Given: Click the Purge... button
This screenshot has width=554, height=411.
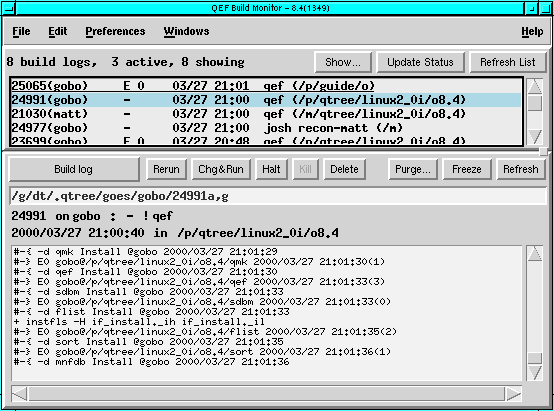Looking at the screenshot, I should tap(413, 169).
